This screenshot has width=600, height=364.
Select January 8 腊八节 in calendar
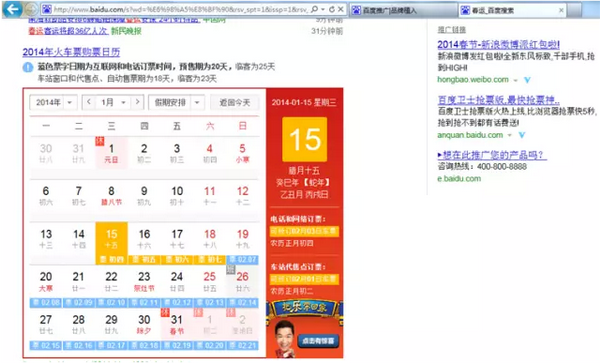point(111,196)
